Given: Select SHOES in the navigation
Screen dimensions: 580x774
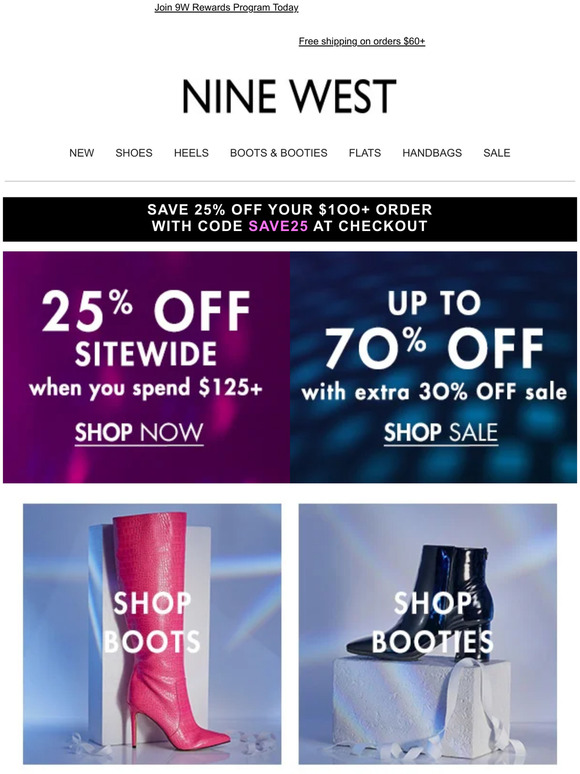Looking at the screenshot, I should point(134,153).
